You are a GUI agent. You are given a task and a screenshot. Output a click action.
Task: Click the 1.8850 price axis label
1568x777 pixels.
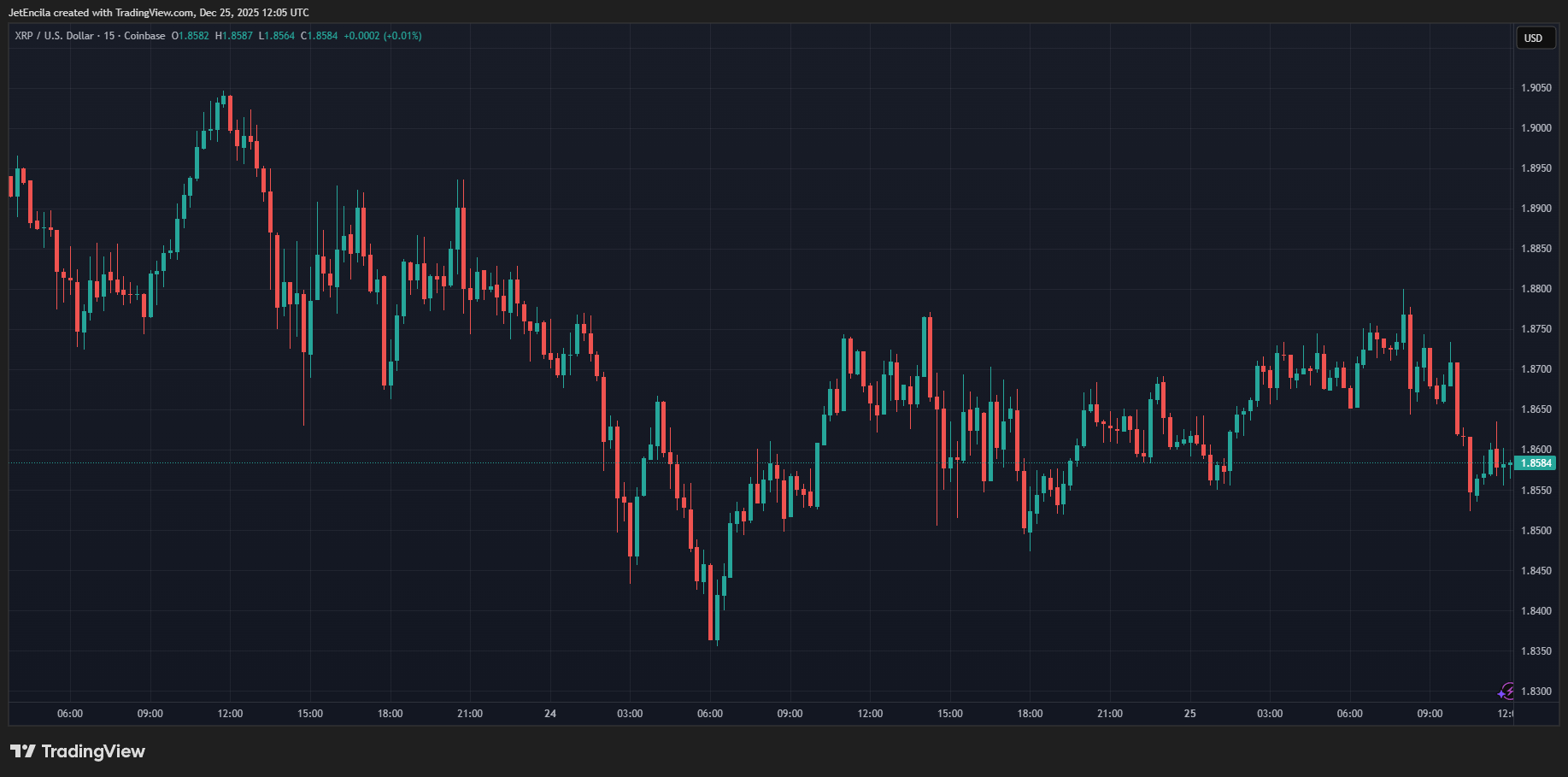[1536, 249]
